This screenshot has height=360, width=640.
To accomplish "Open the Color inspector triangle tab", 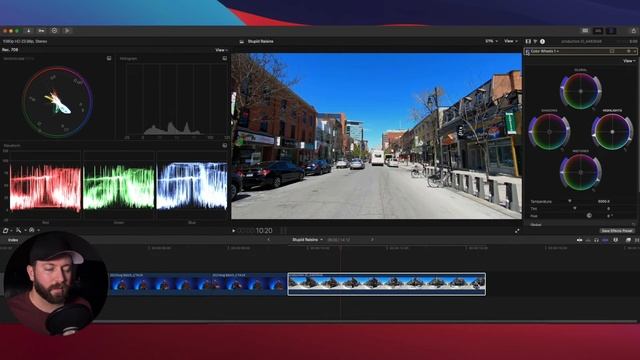I will pos(535,41).
